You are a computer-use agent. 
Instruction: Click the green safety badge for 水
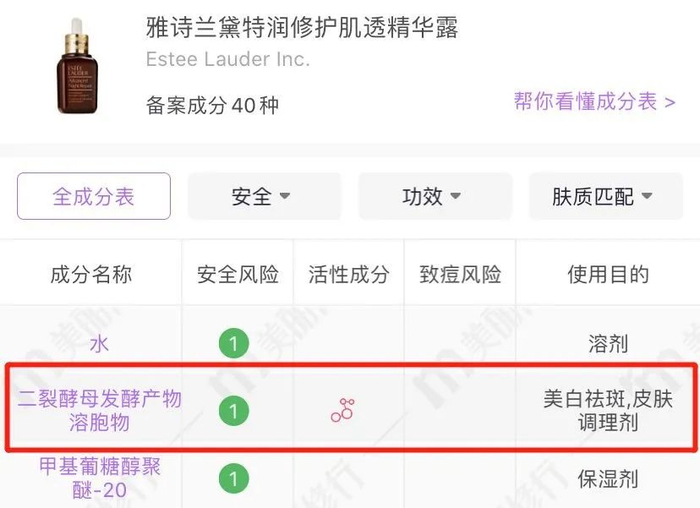click(x=233, y=345)
